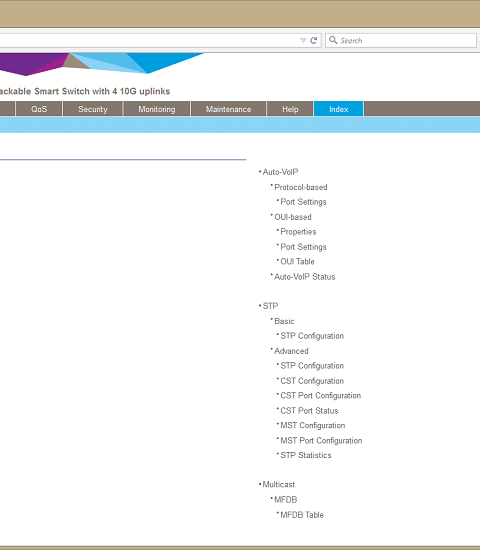Screen dimensions: 480x550
Task: Click the browser reload icon
Action: point(314,40)
